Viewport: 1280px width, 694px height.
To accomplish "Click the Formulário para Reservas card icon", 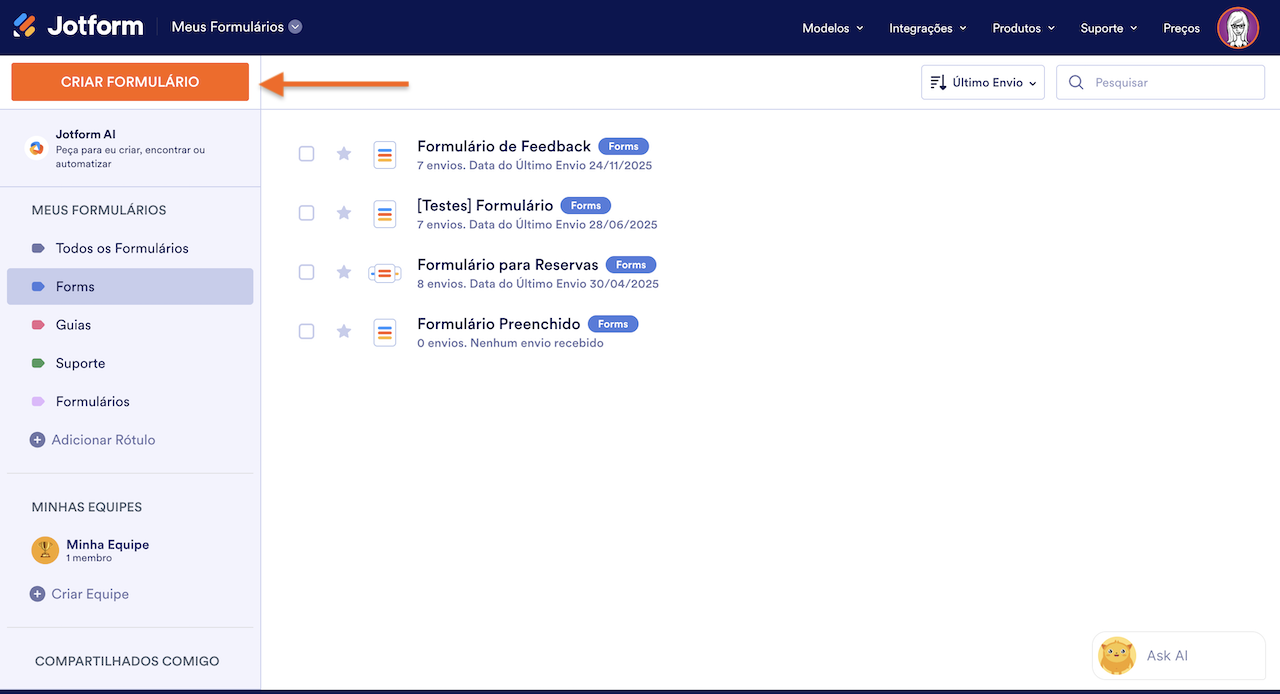I will coord(385,272).
